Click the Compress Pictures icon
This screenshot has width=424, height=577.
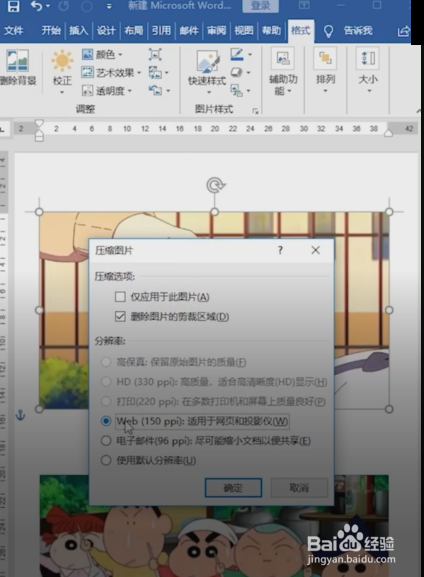(x=155, y=54)
